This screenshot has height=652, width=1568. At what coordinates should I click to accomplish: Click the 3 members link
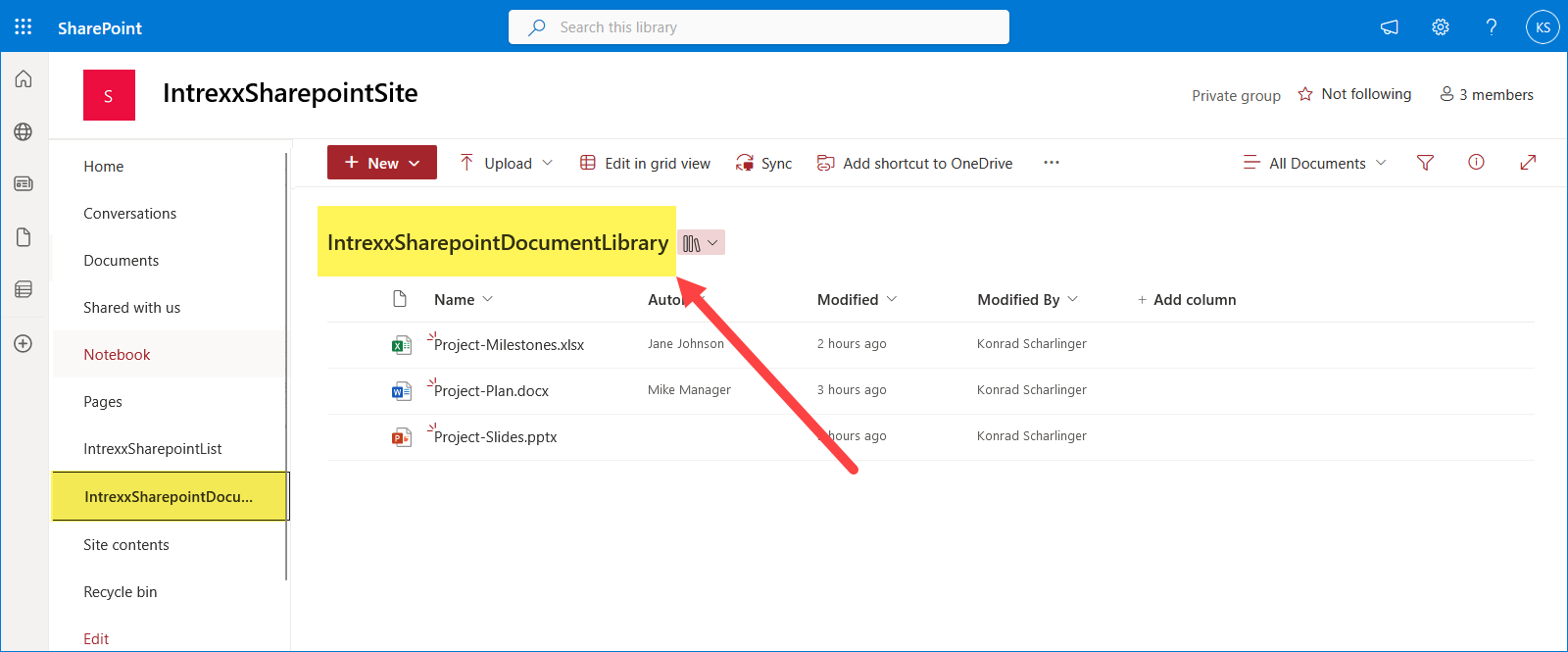pos(1487,94)
